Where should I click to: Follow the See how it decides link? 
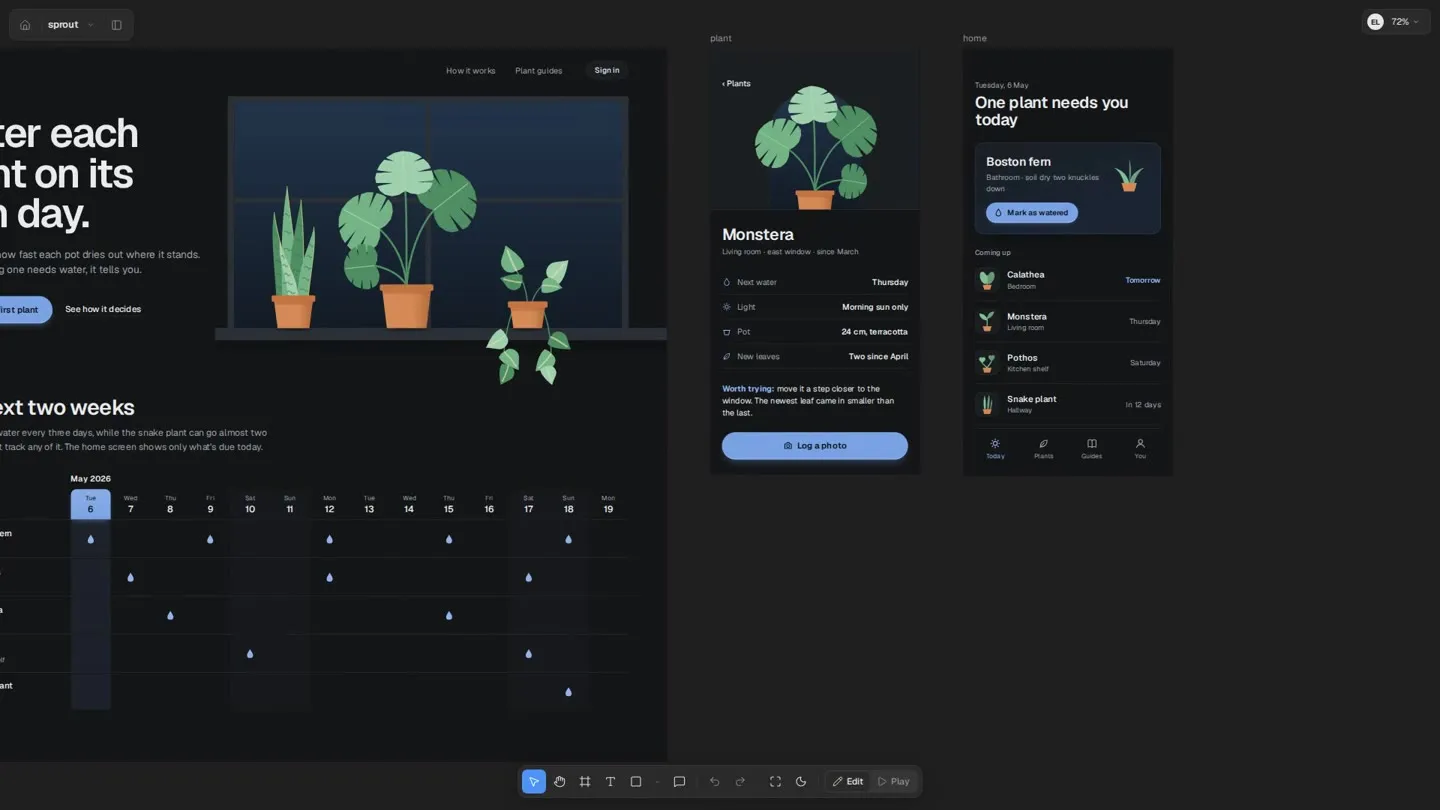coord(103,310)
